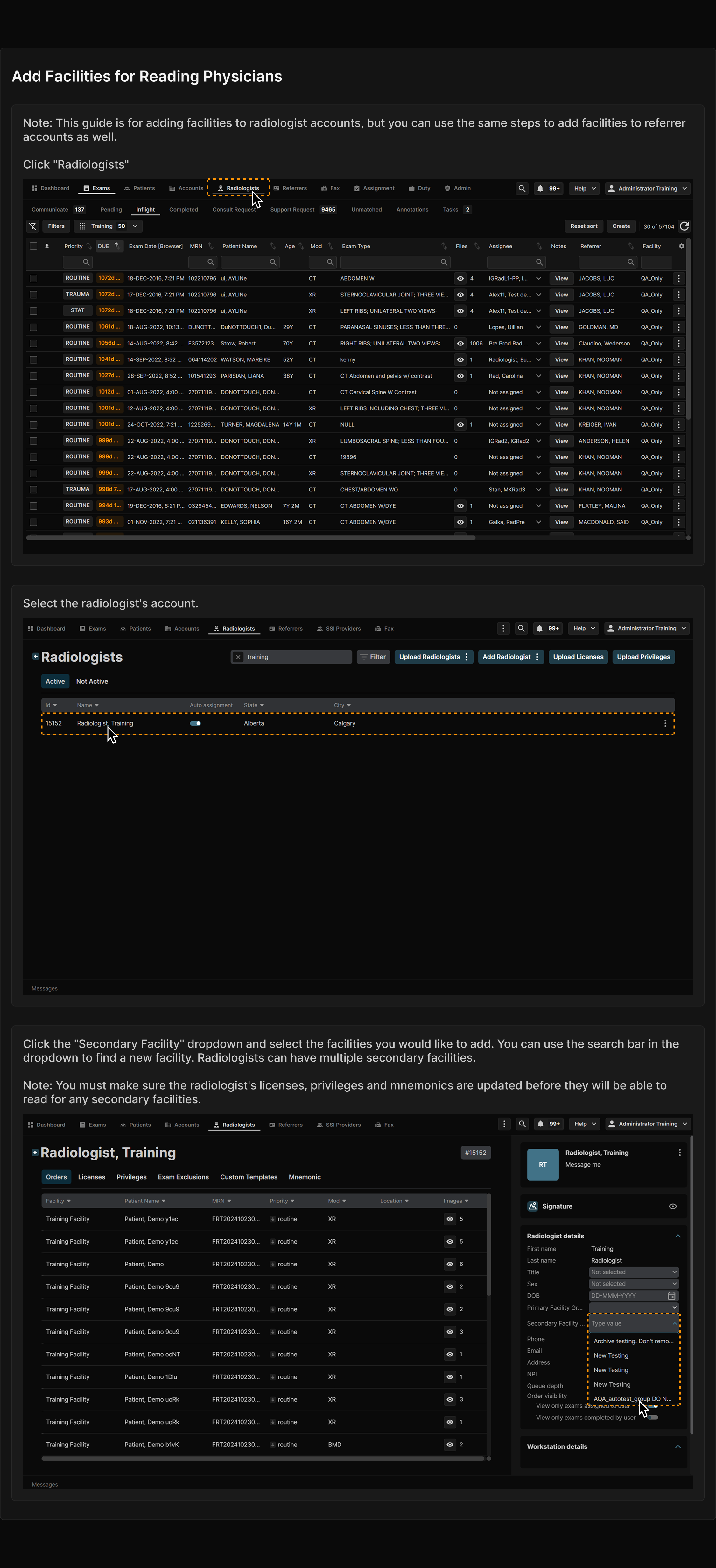This screenshot has width=716, height=1568.
Task: Click the eye icon for WATSON, MAREIKE exam
Action: click(460, 359)
